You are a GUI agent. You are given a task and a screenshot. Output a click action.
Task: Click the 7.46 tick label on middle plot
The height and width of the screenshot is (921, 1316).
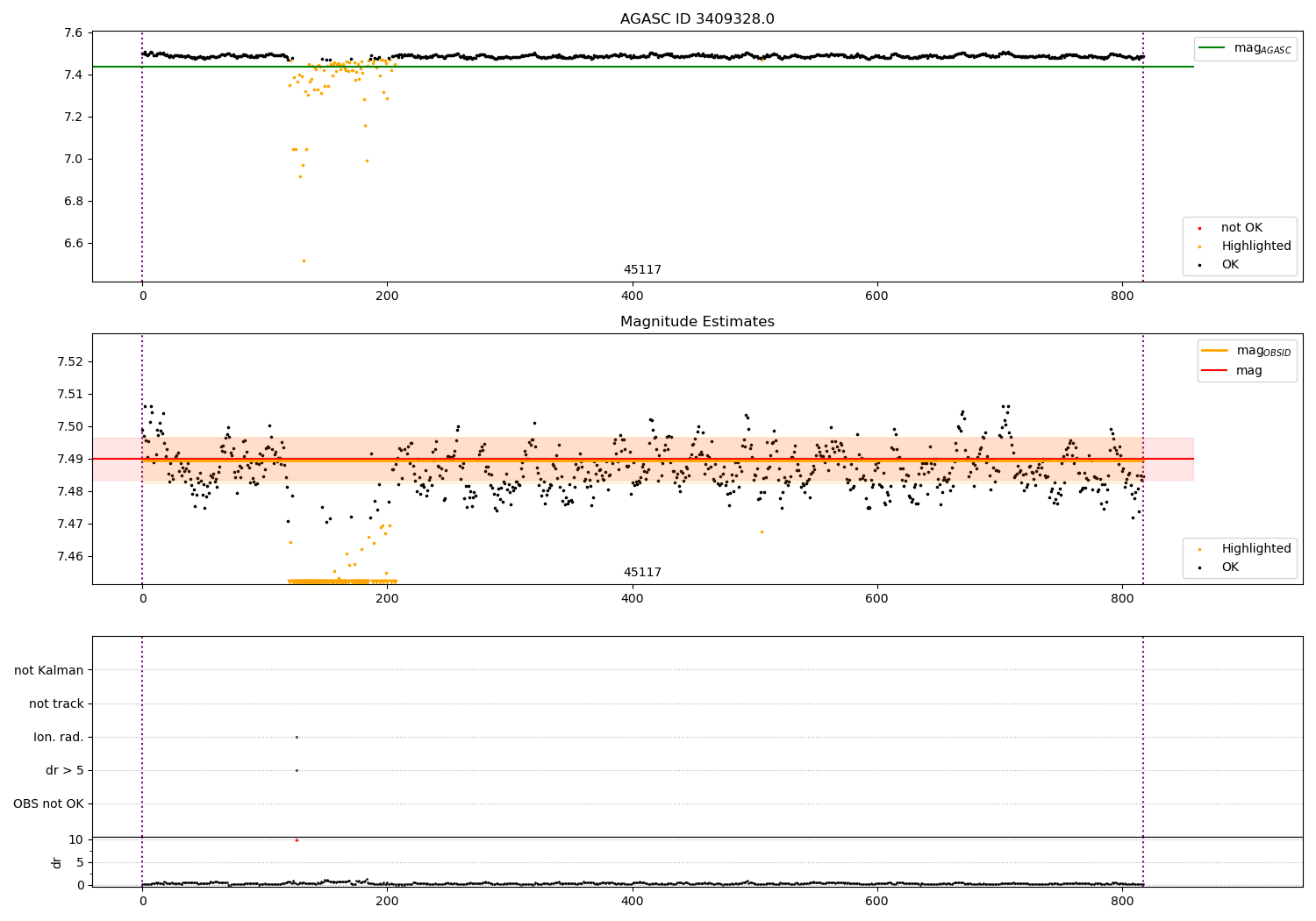click(x=70, y=557)
